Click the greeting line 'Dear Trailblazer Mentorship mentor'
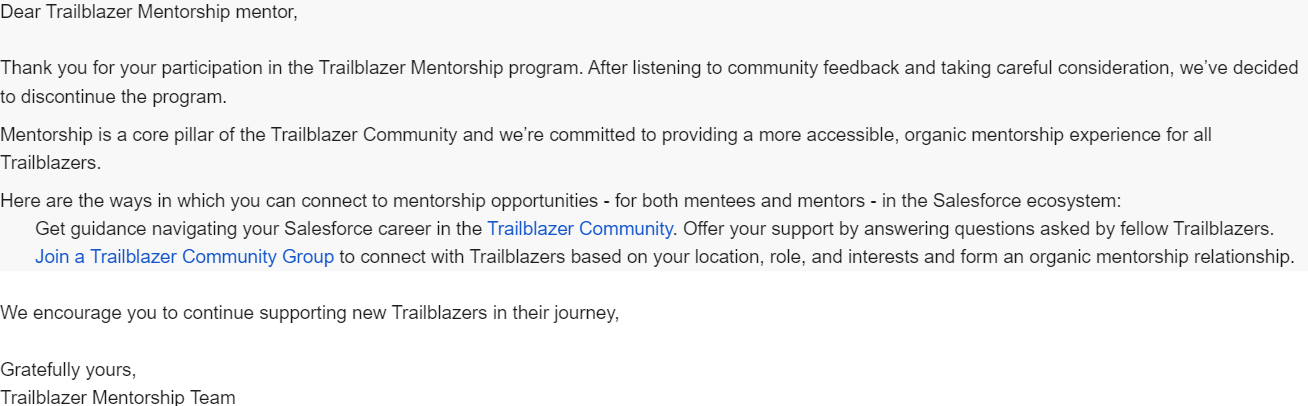 click(x=149, y=14)
